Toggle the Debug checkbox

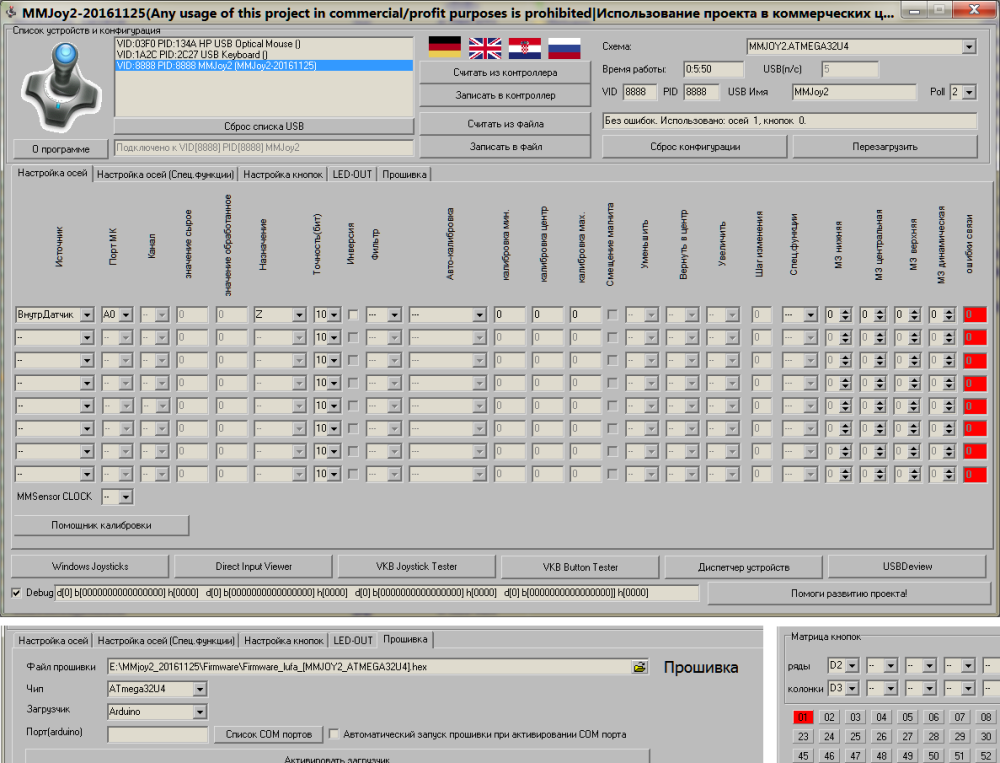(x=15, y=593)
